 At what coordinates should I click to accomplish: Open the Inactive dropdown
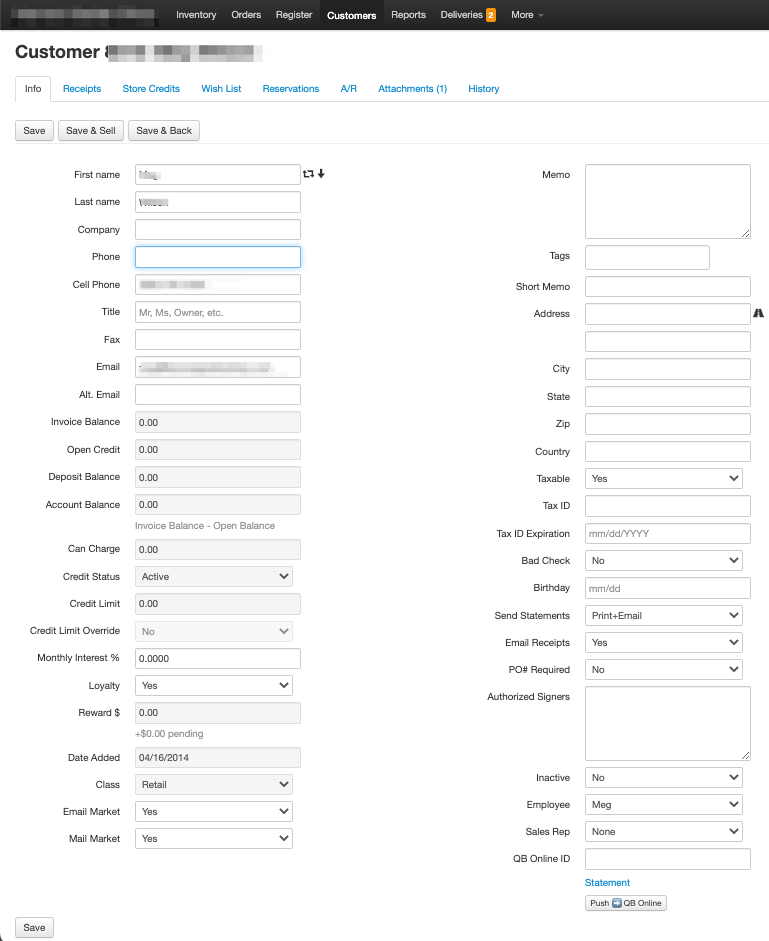(x=664, y=778)
